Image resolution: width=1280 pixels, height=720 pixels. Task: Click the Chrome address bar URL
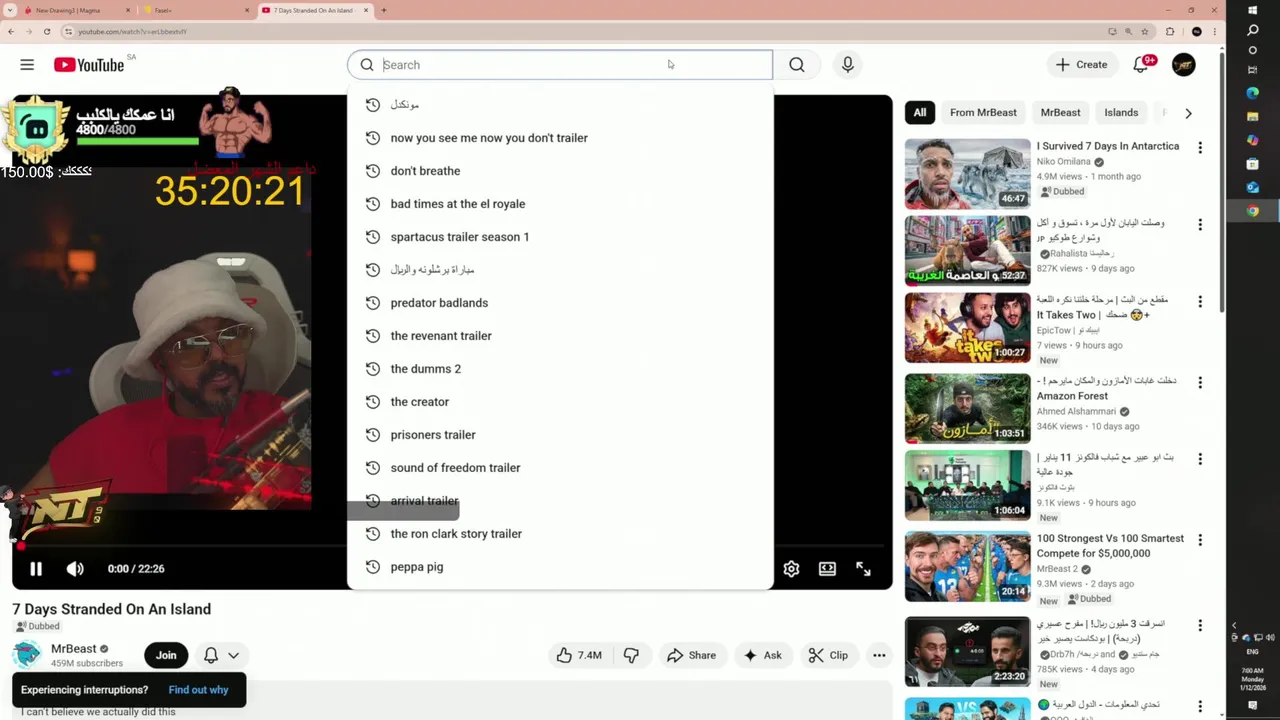coord(133,31)
